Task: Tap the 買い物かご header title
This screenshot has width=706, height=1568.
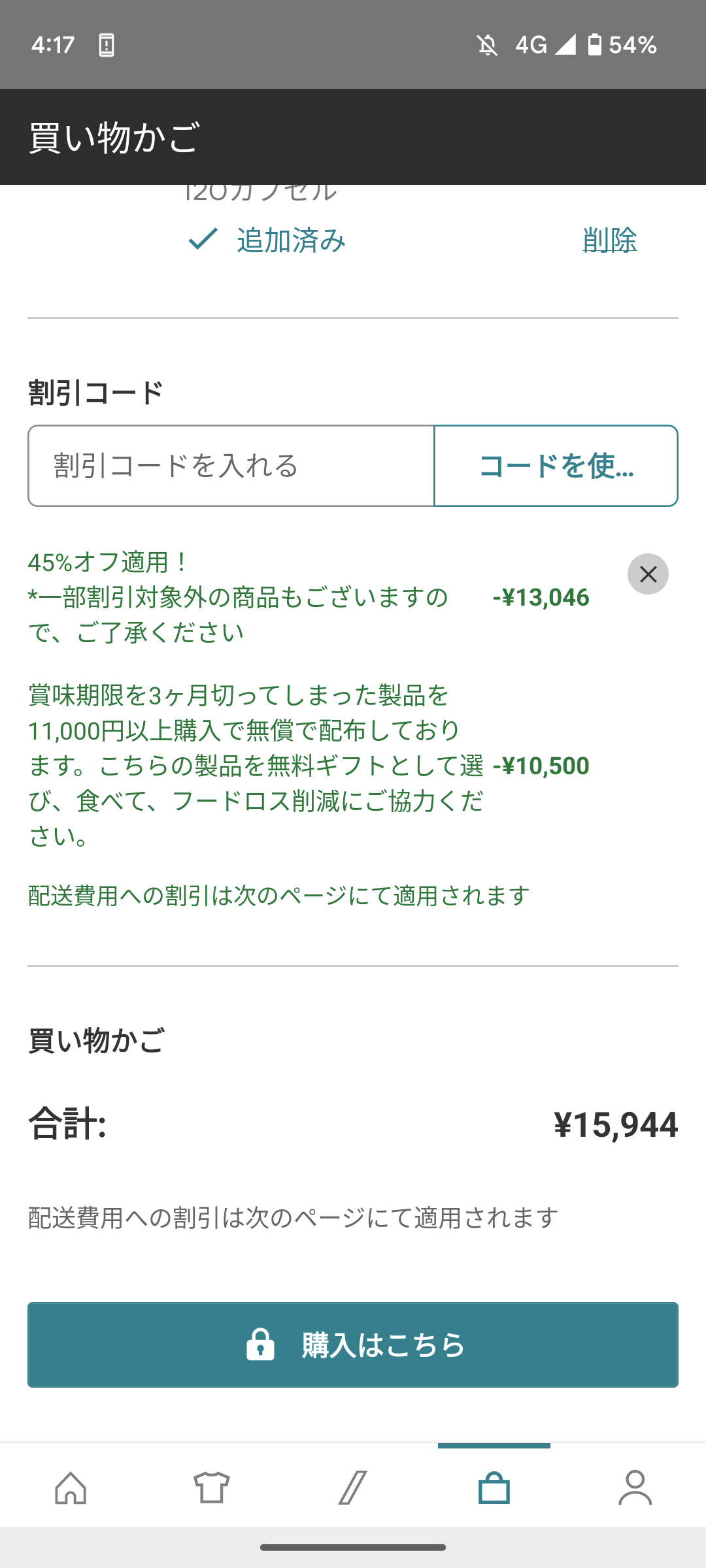Action: [114, 137]
